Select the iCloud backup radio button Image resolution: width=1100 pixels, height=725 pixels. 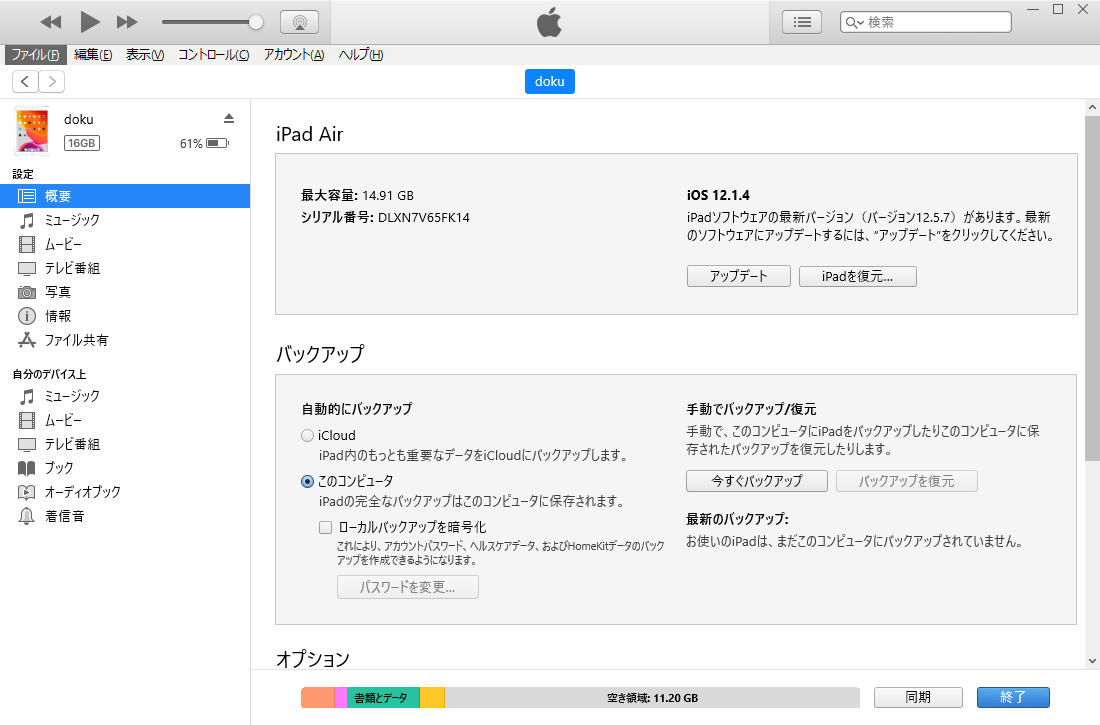(307, 436)
